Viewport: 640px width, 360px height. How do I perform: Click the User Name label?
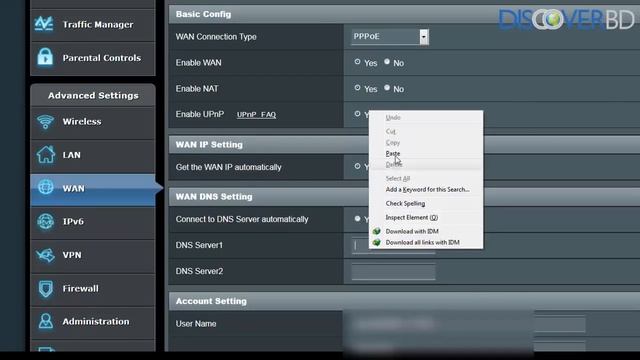click(x=196, y=324)
